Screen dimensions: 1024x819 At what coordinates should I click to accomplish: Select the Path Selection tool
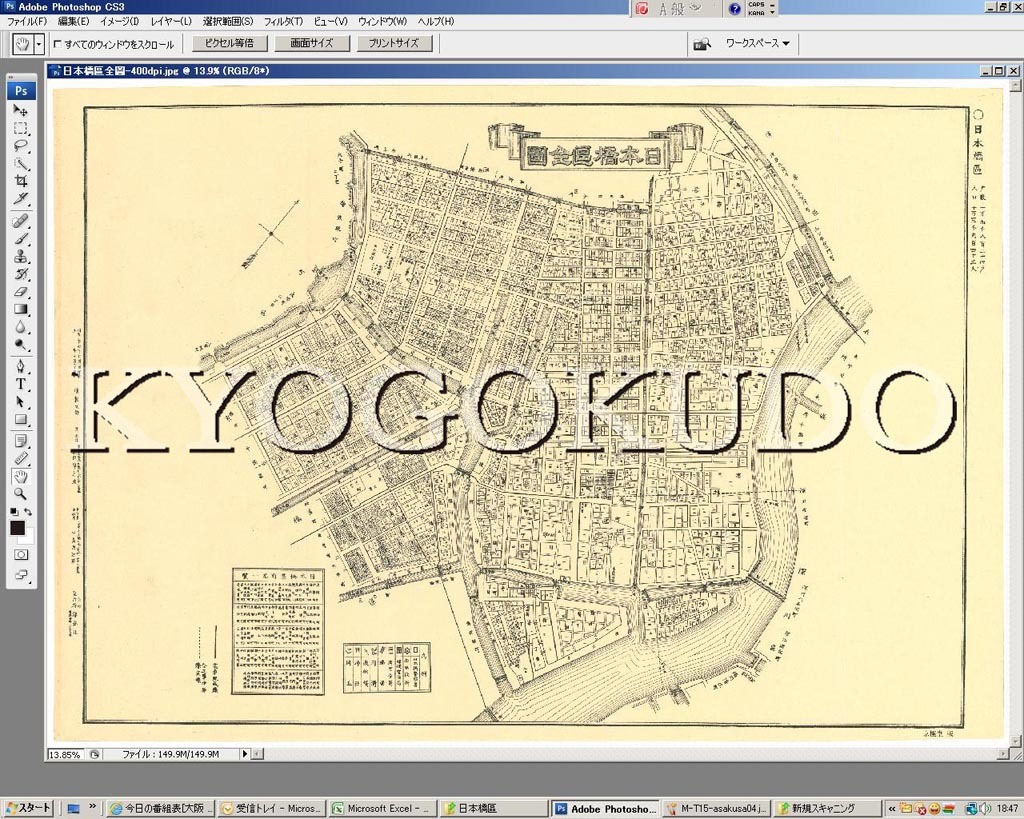coord(21,401)
